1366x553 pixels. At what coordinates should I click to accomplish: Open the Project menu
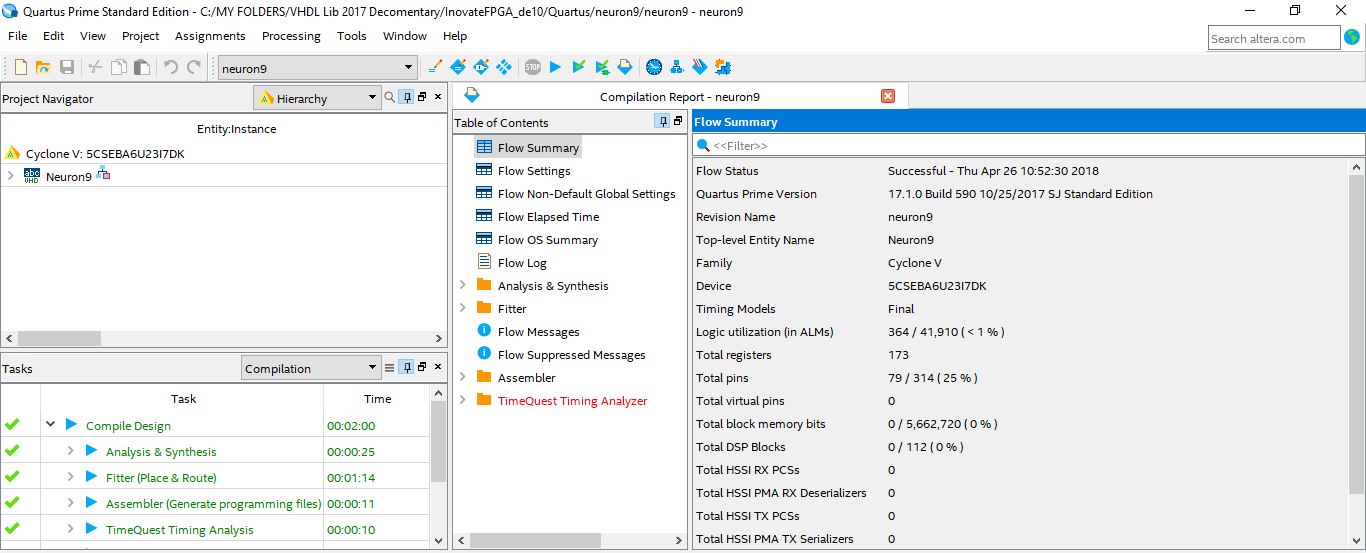tap(140, 36)
